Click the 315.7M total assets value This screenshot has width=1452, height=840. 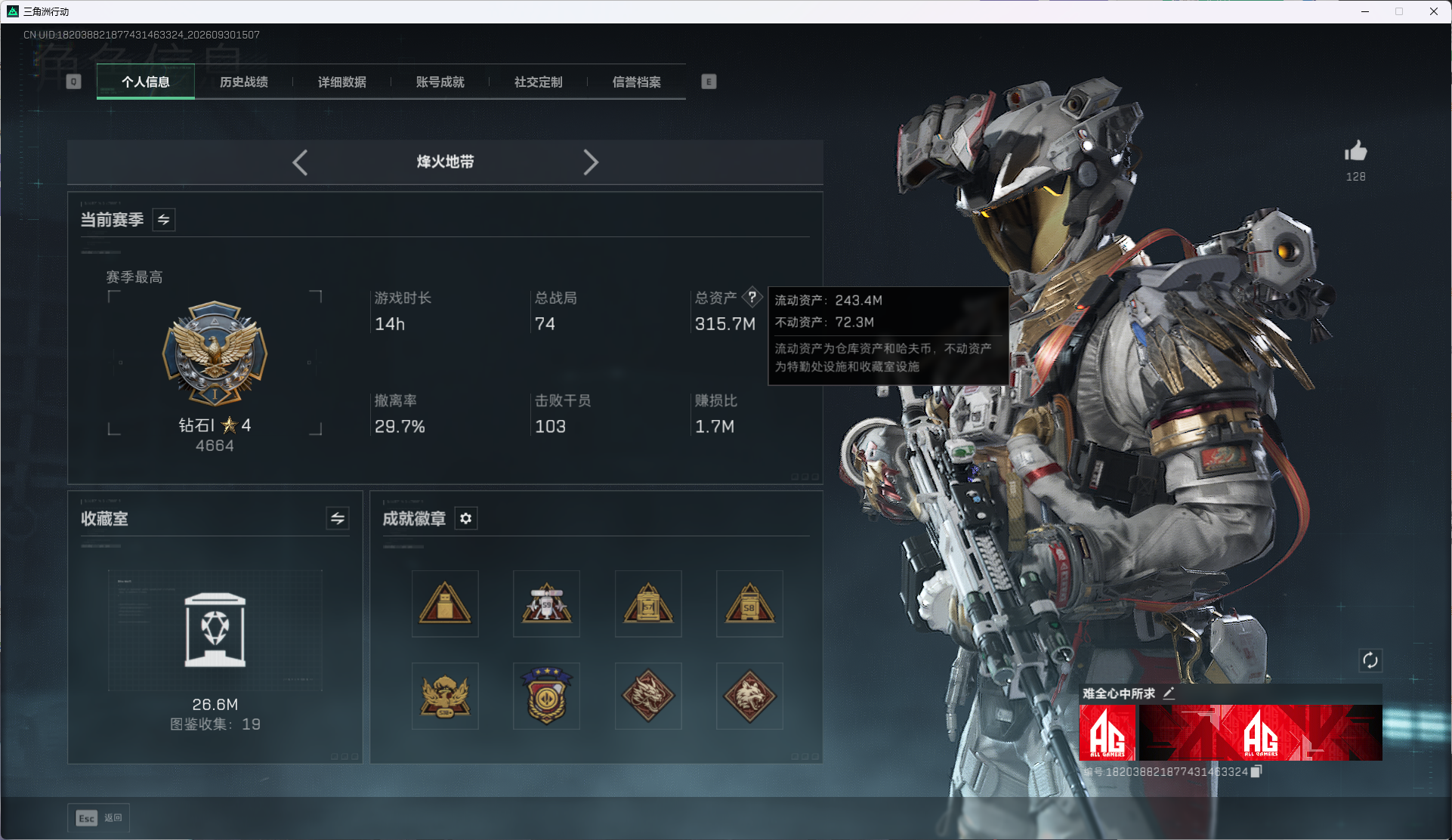point(725,324)
